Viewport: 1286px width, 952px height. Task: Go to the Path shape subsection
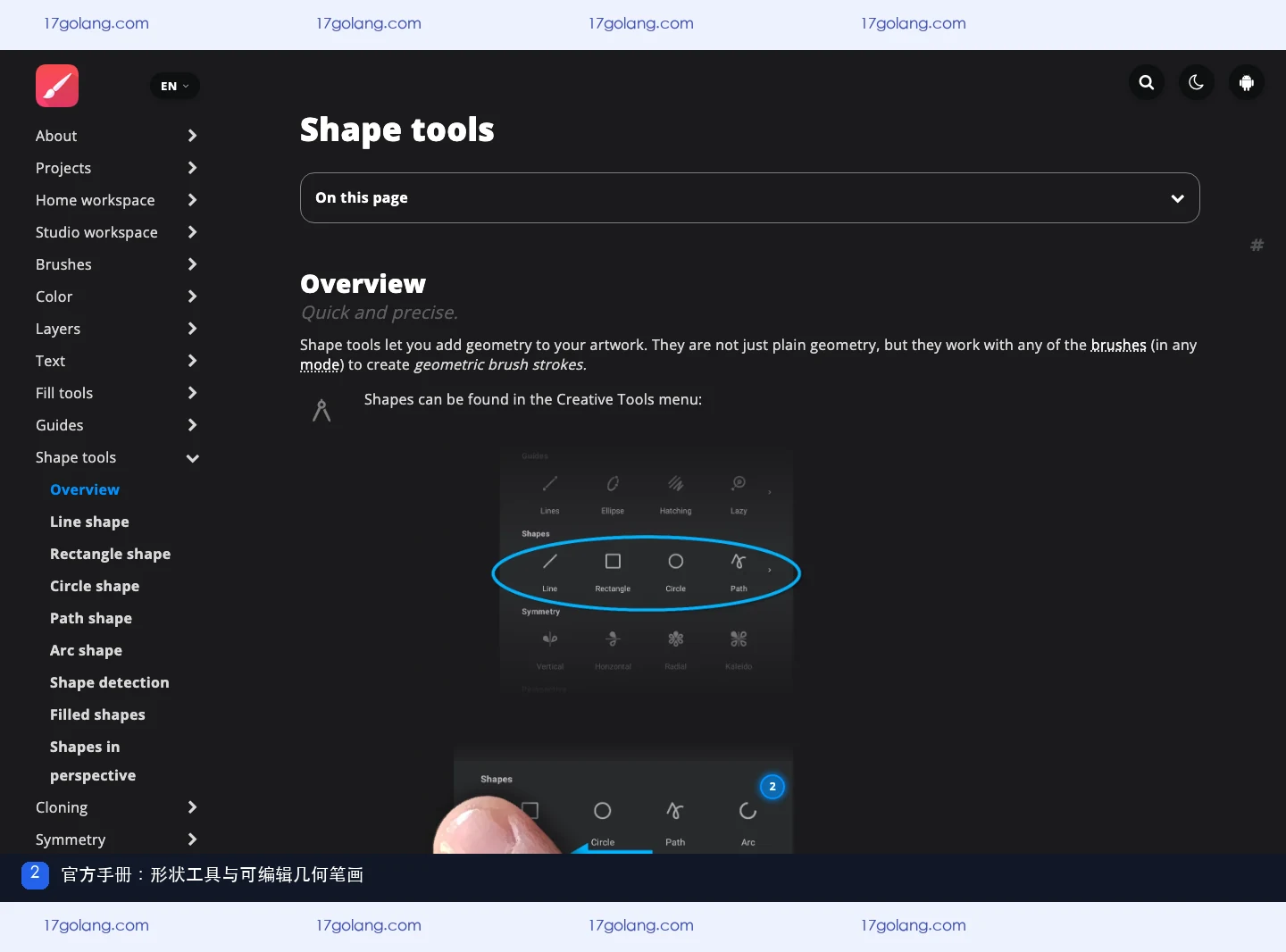91,618
